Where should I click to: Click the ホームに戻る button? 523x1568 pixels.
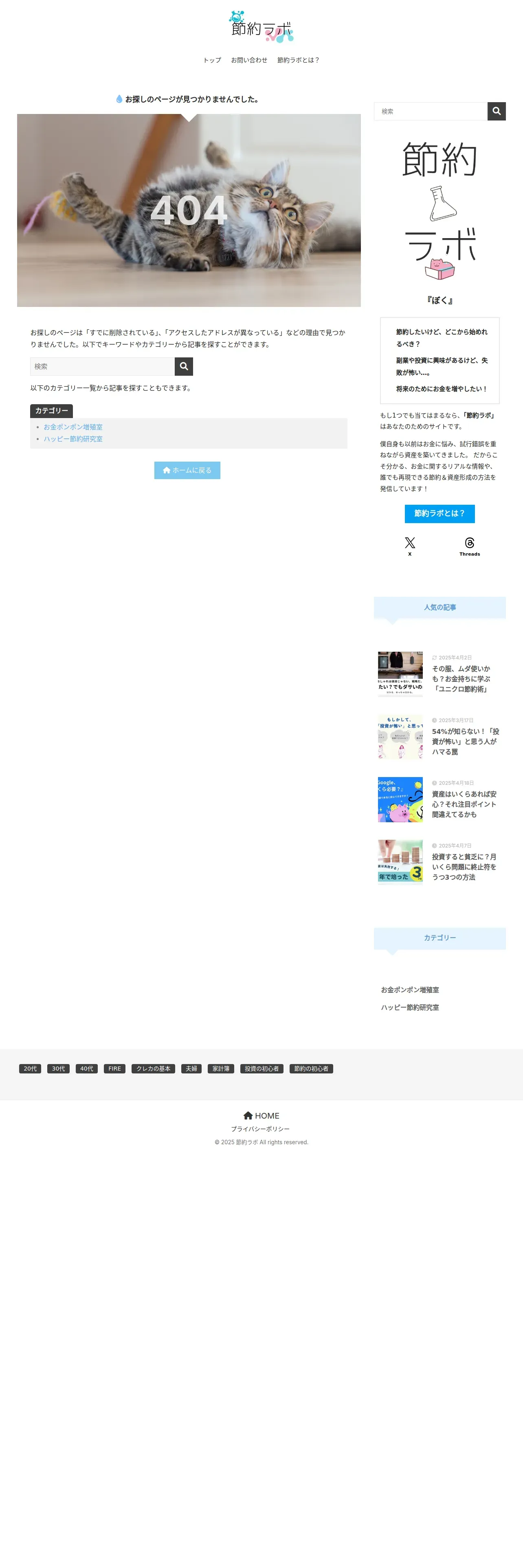(187, 471)
